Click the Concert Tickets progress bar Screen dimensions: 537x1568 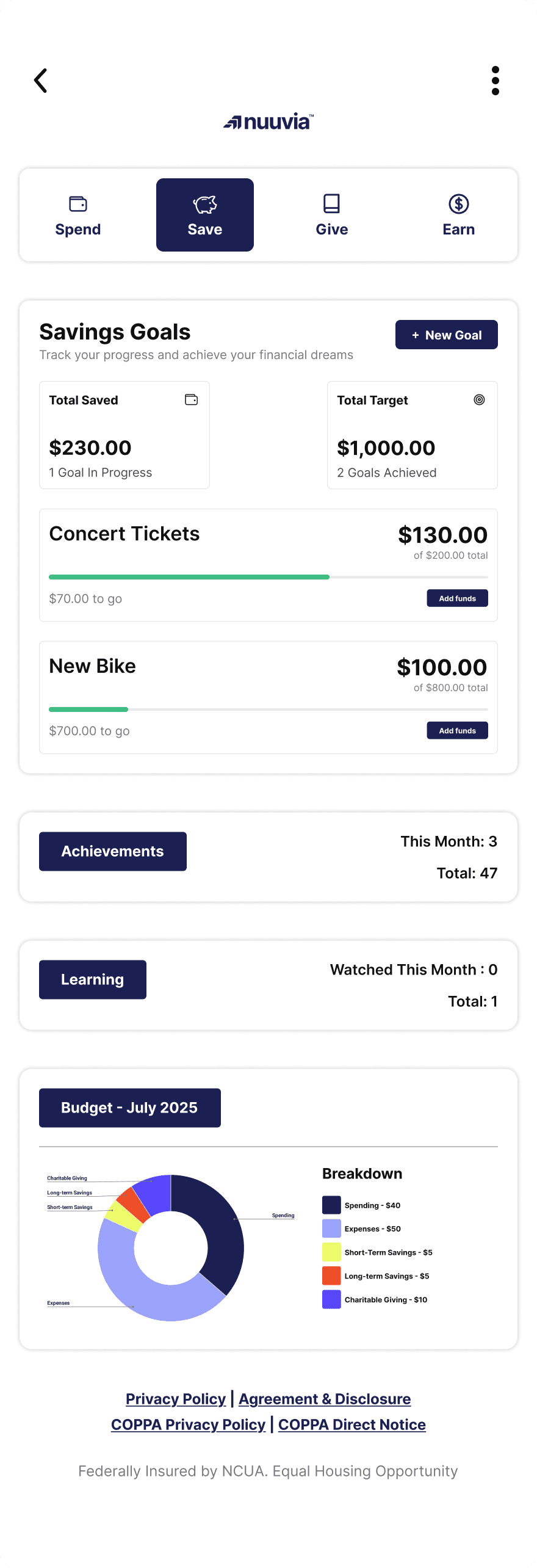268,577
